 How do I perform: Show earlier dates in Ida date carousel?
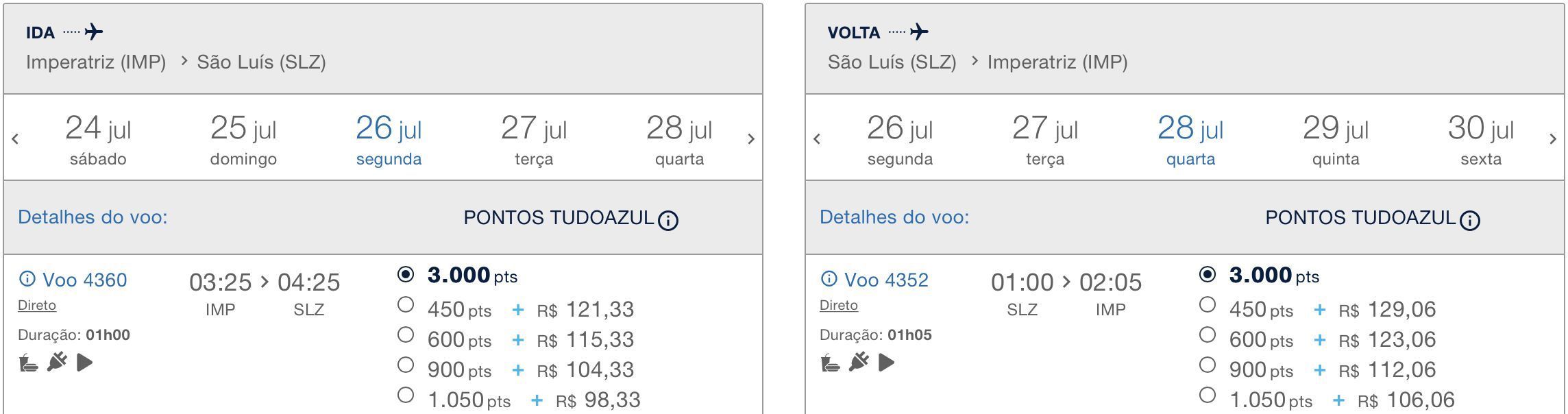click(15, 139)
